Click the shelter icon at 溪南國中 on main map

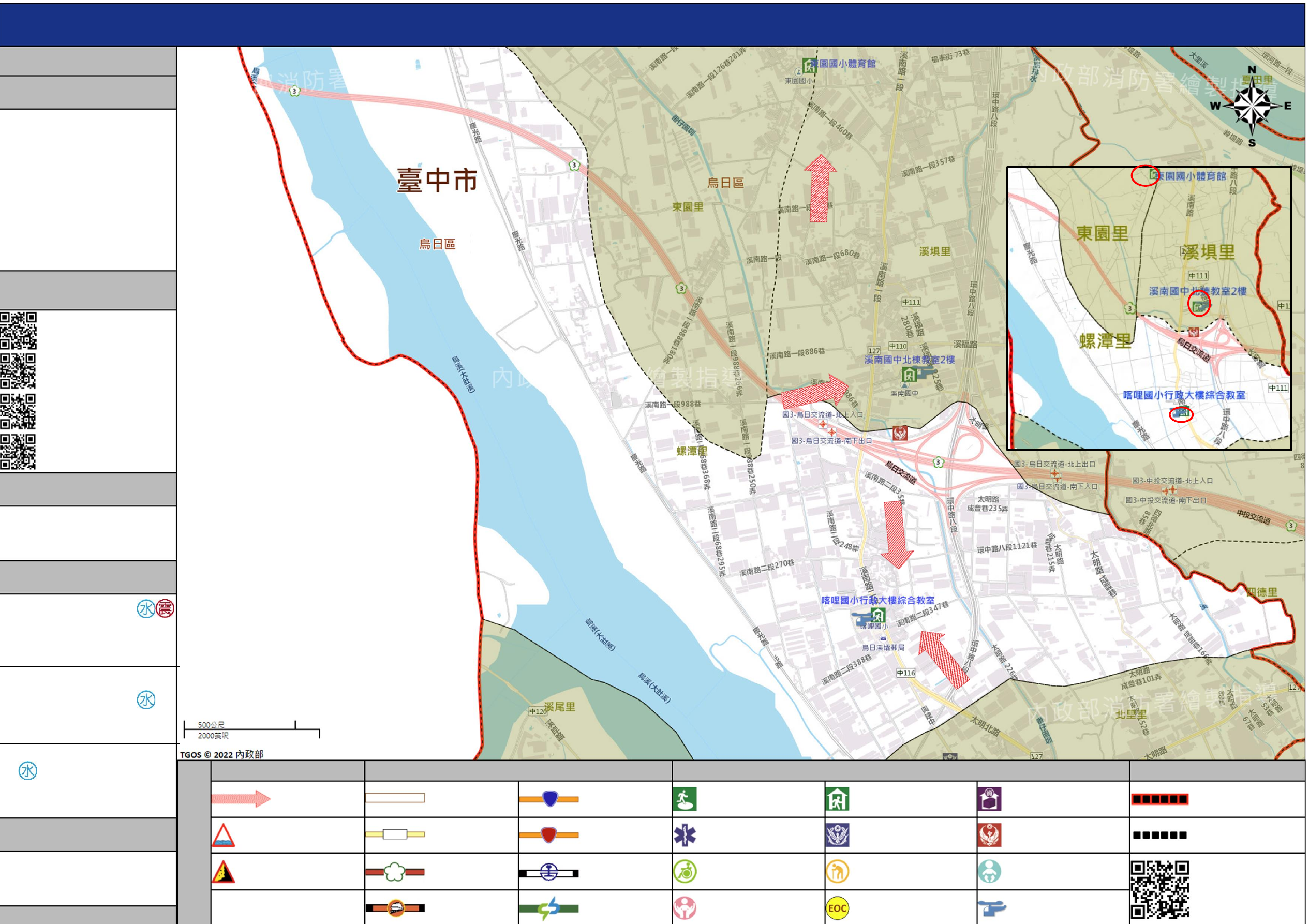point(910,375)
